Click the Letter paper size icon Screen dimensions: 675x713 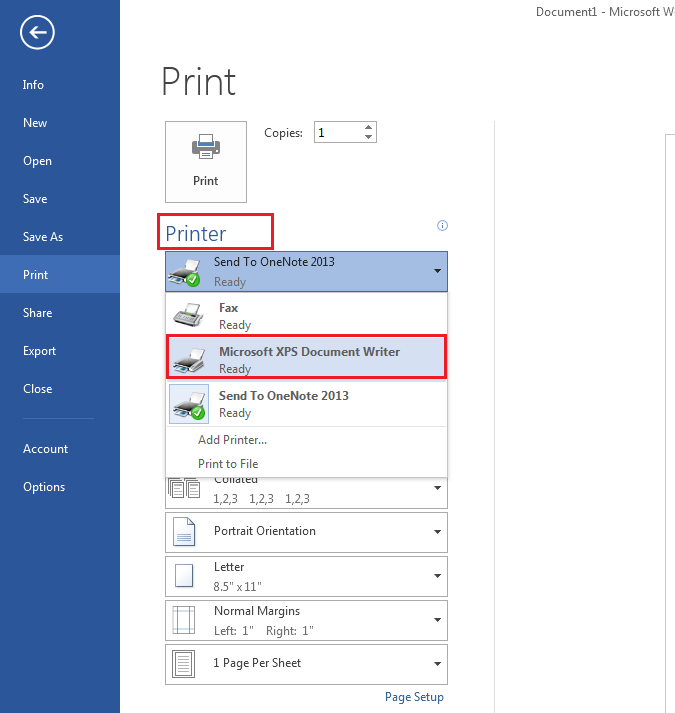[x=184, y=576]
